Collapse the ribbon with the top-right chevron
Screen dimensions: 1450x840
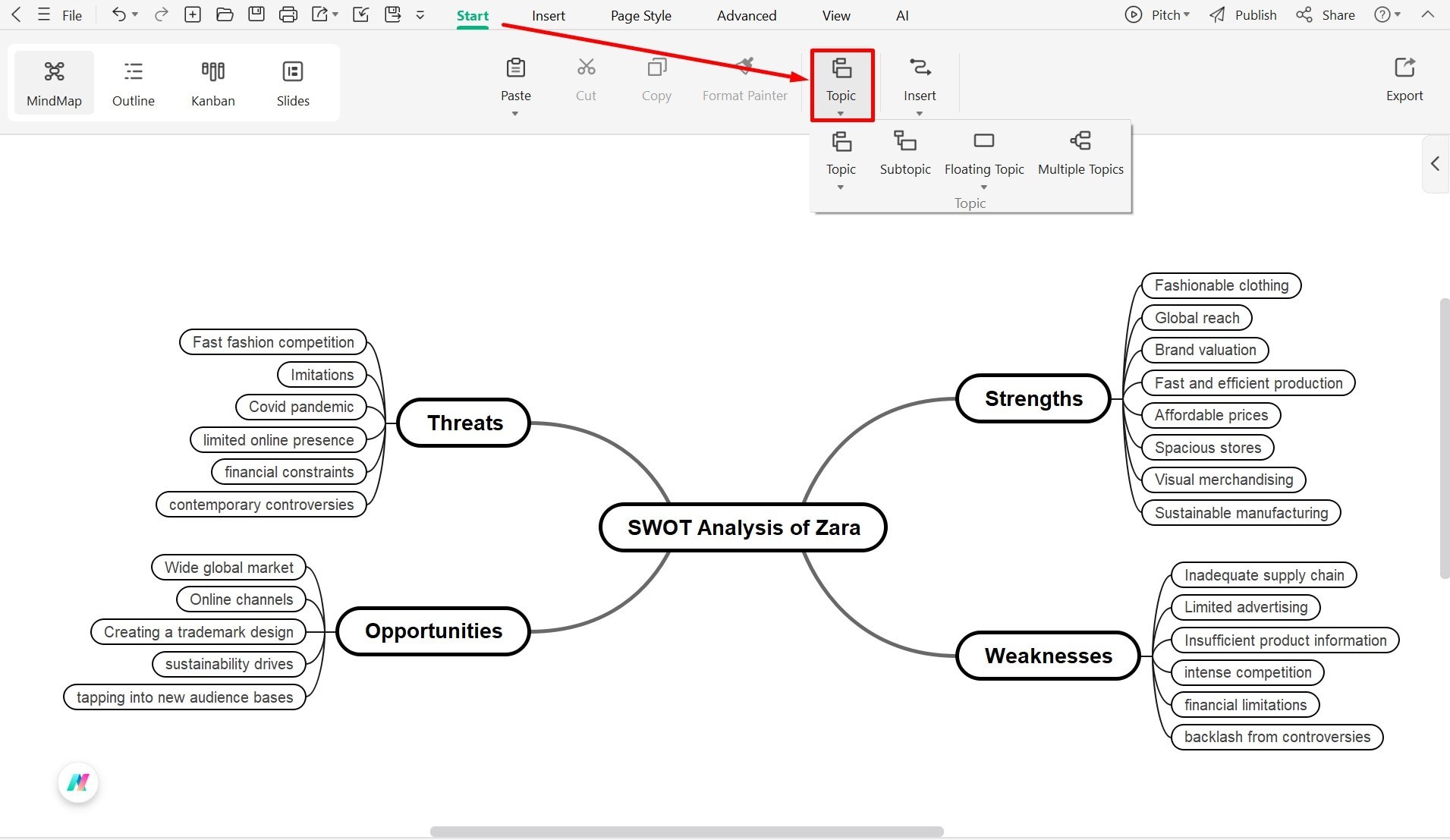coord(1428,14)
